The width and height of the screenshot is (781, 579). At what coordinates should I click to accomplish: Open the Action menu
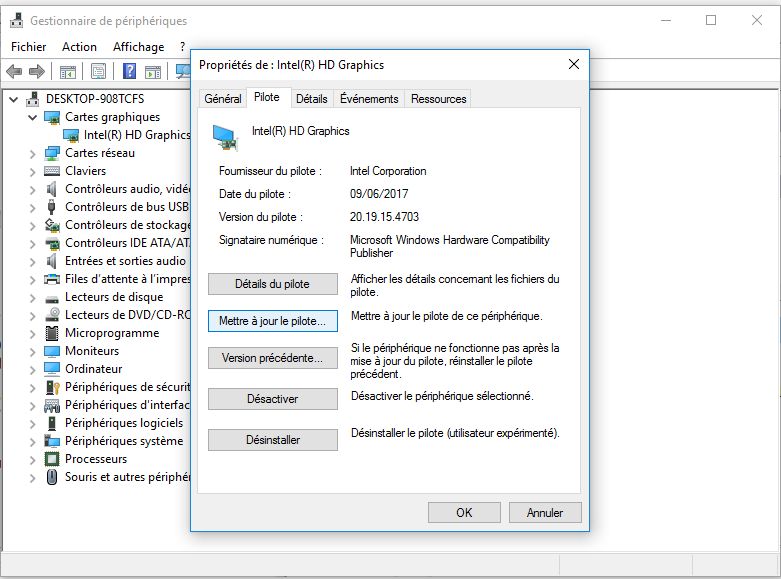[x=79, y=47]
